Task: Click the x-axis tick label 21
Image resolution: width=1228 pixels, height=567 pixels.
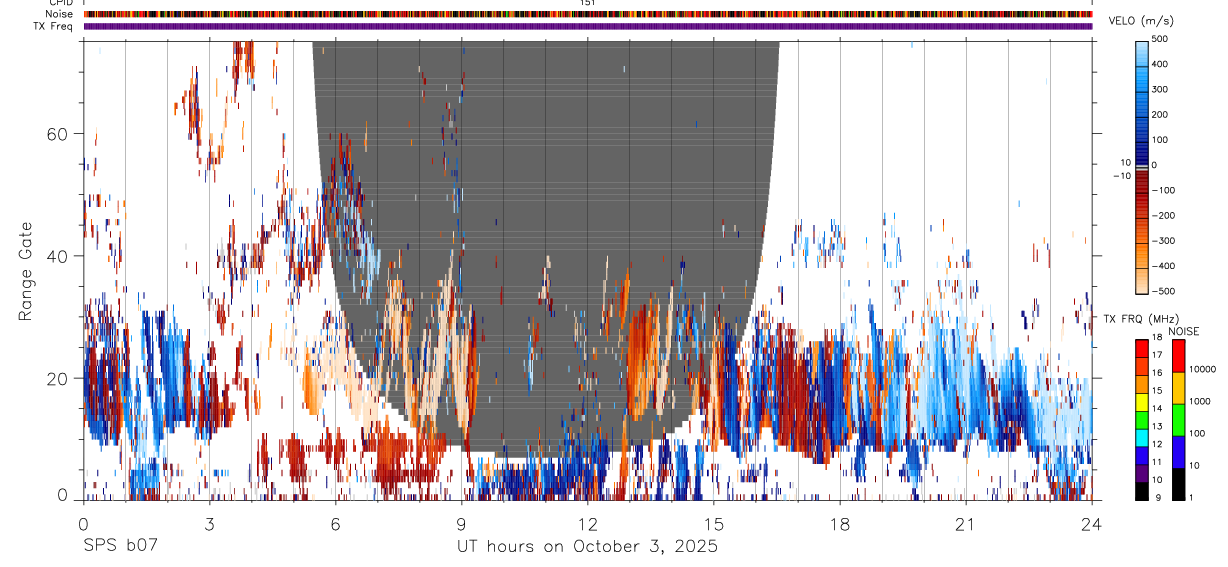Action: tap(966, 523)
